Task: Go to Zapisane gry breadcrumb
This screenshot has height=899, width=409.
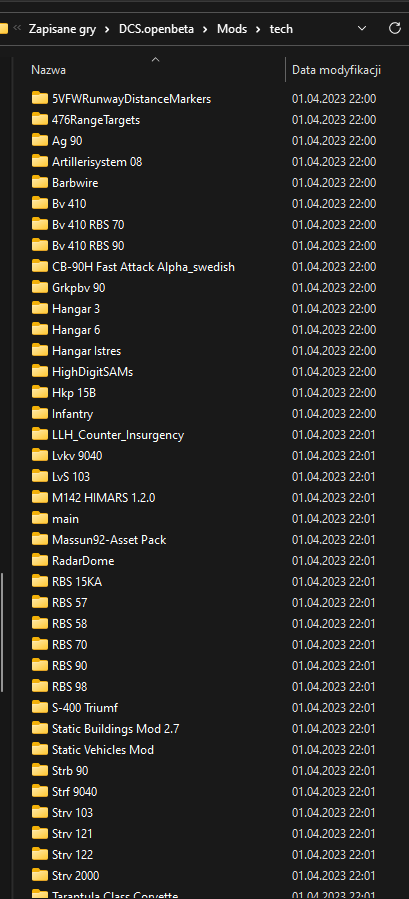Action: (62, 29)
